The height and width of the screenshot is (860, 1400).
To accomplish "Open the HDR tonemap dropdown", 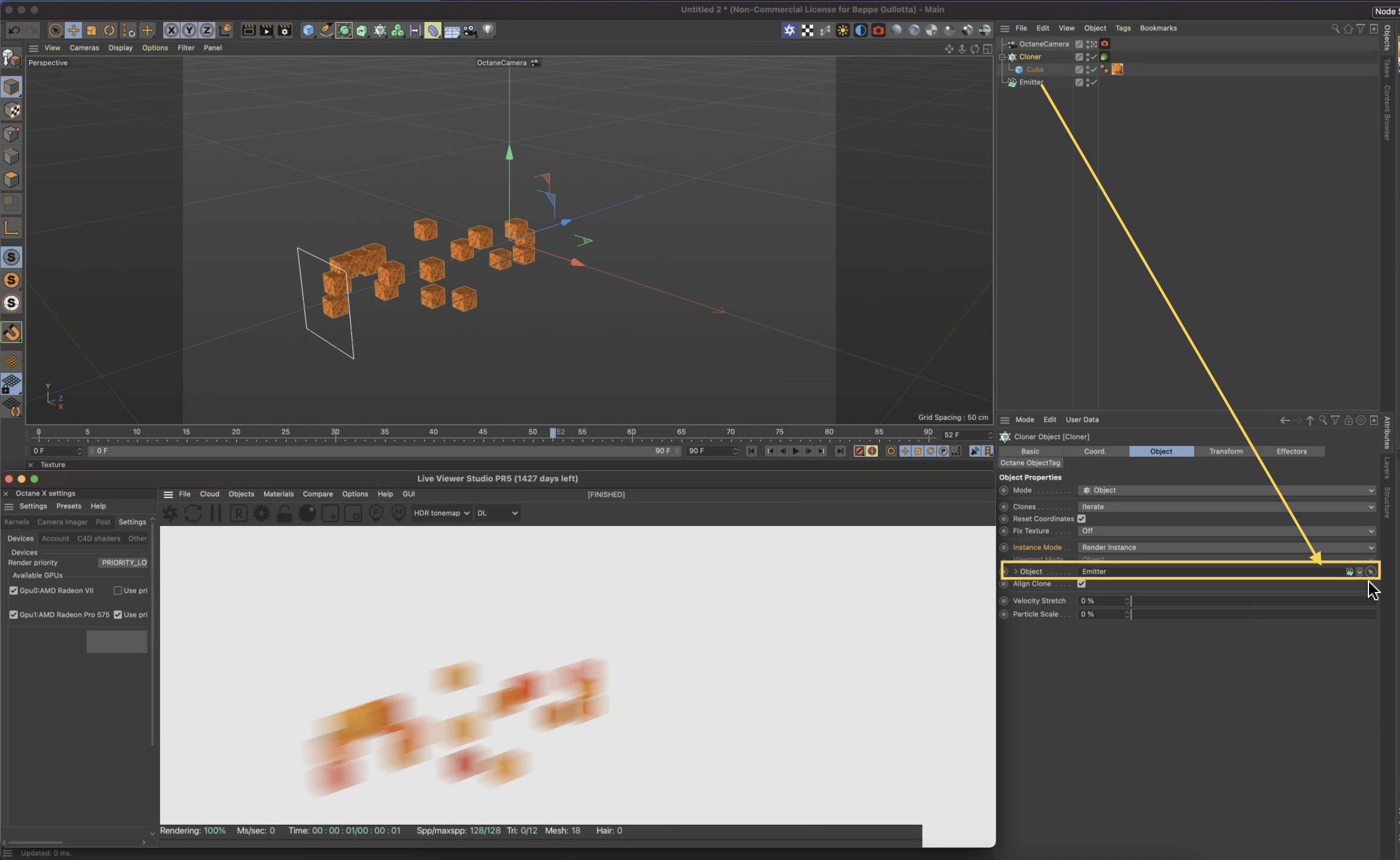I will (x=441, y=513).
